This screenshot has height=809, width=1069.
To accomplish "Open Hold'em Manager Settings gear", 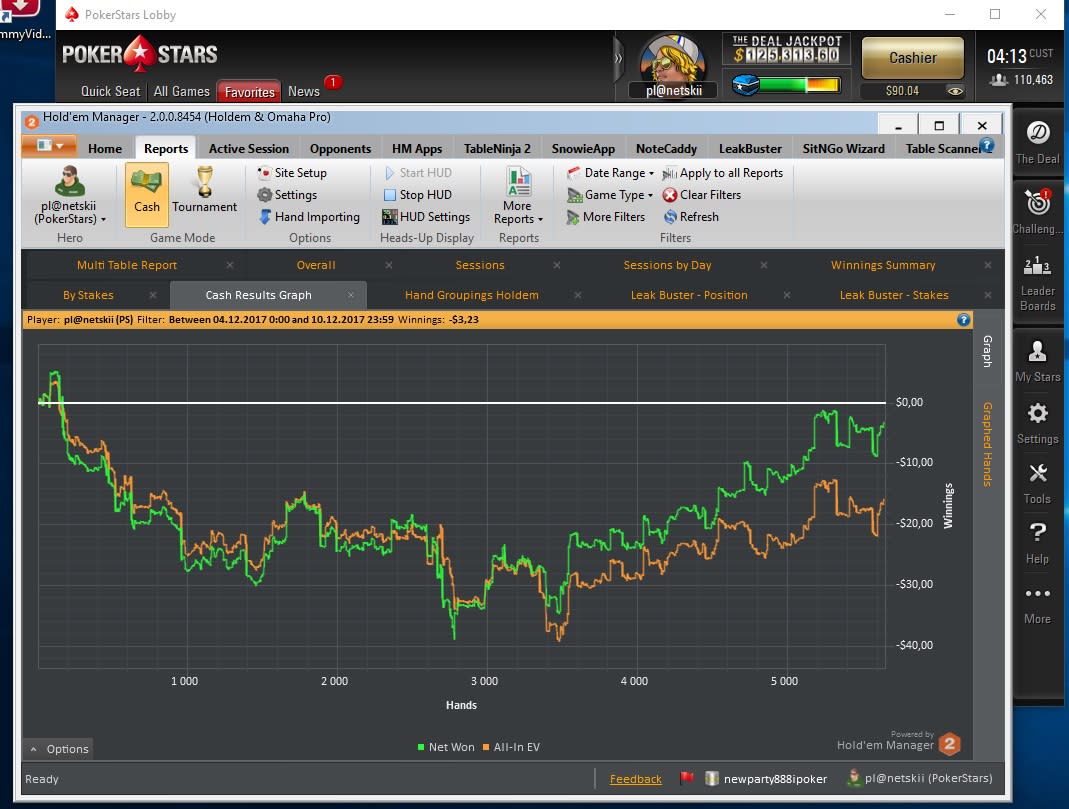I will click(287, 195).
